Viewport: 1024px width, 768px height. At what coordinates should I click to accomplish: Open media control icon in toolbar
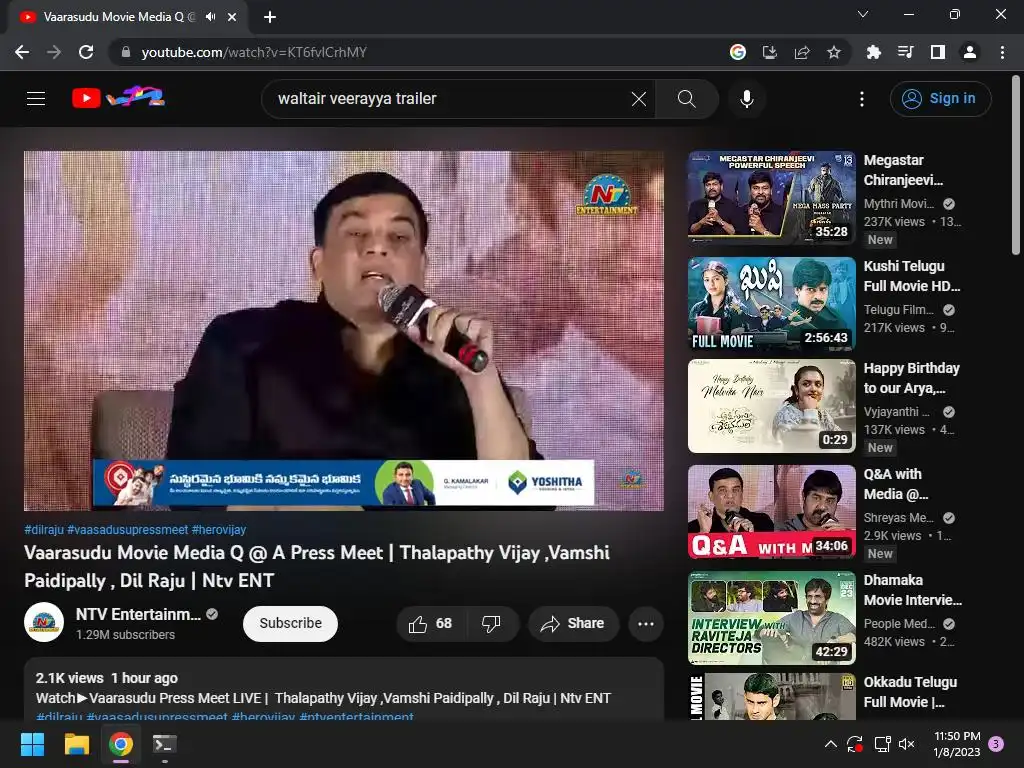pos(905,52)
